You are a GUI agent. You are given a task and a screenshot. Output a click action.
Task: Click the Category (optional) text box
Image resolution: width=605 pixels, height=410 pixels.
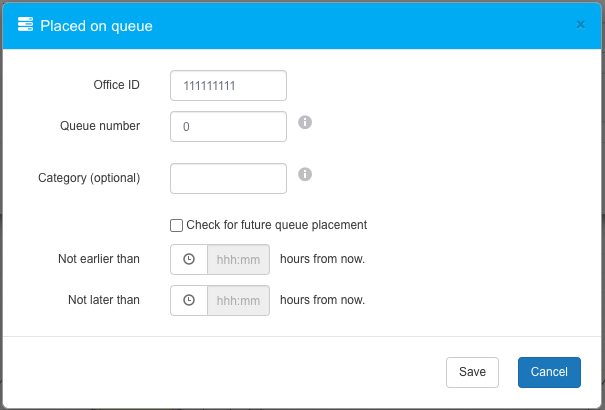(229, 178)
